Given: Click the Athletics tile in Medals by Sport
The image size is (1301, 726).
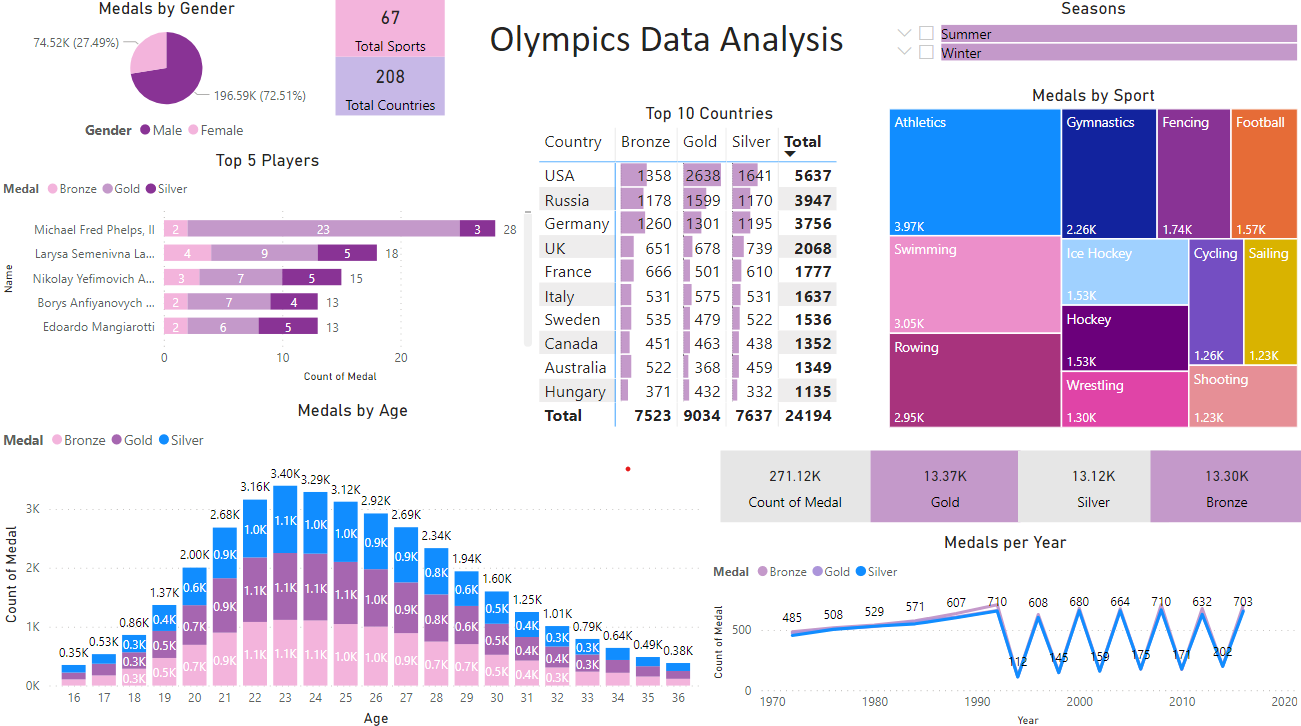Looking at the screenshot, I should pyautogui.click(x=975, y=170).
